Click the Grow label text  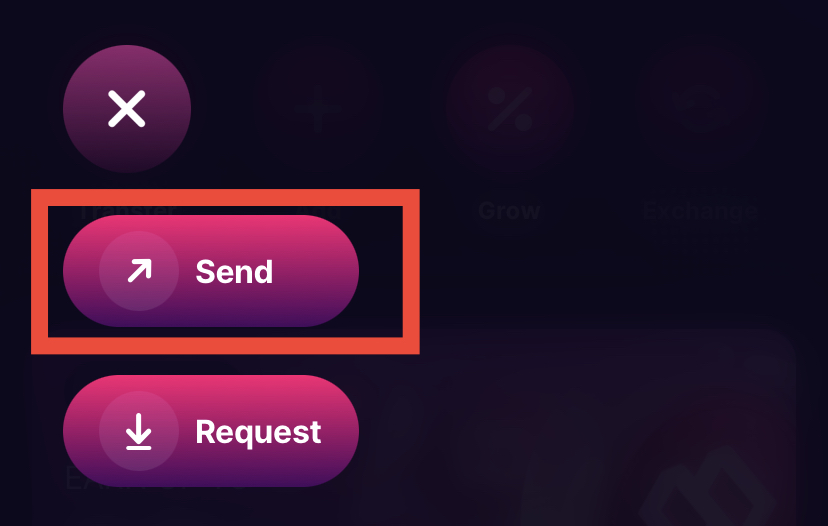pyautogui.click(x=510, y=211)
